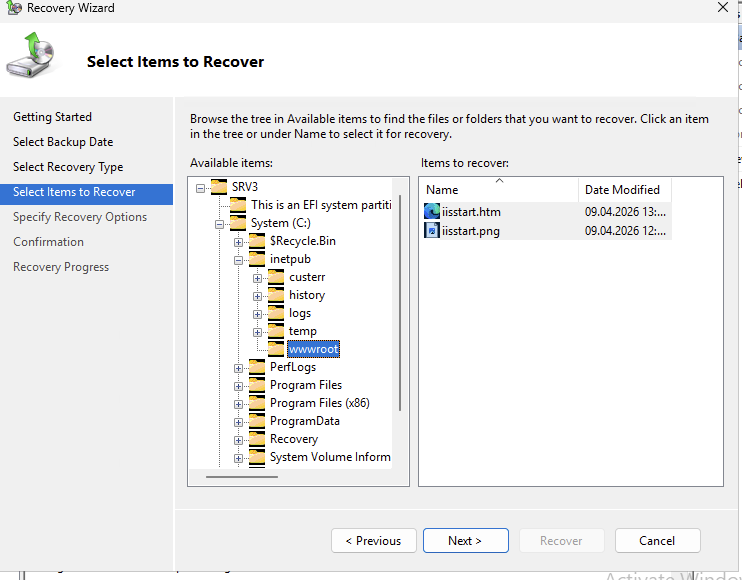
Task: Click the tree's horizontal scrollbar thumb
Action: (242, 477)
